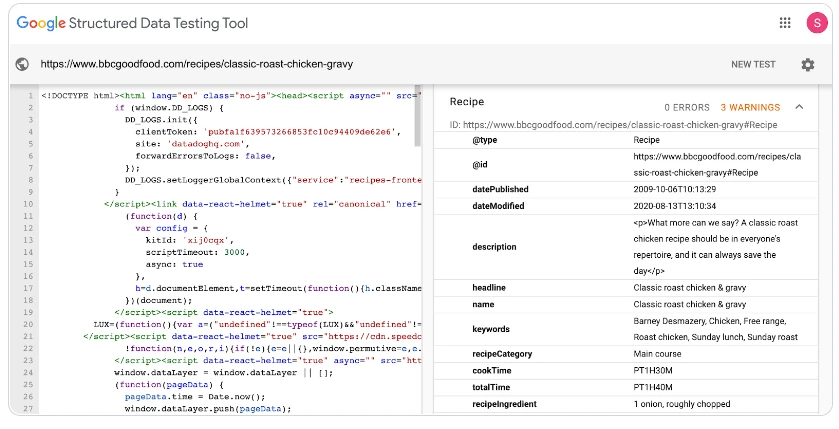Screen dimensions: 839x429
Task: Collapse the Recipe result with the chevron
Action: click(x=799, y=107)
